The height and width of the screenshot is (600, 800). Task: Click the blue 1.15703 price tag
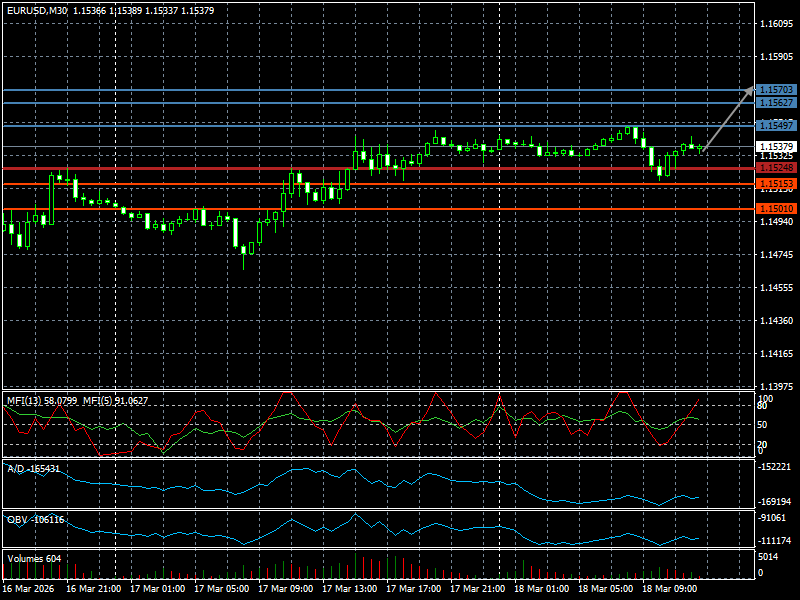(x=776, y=90)
